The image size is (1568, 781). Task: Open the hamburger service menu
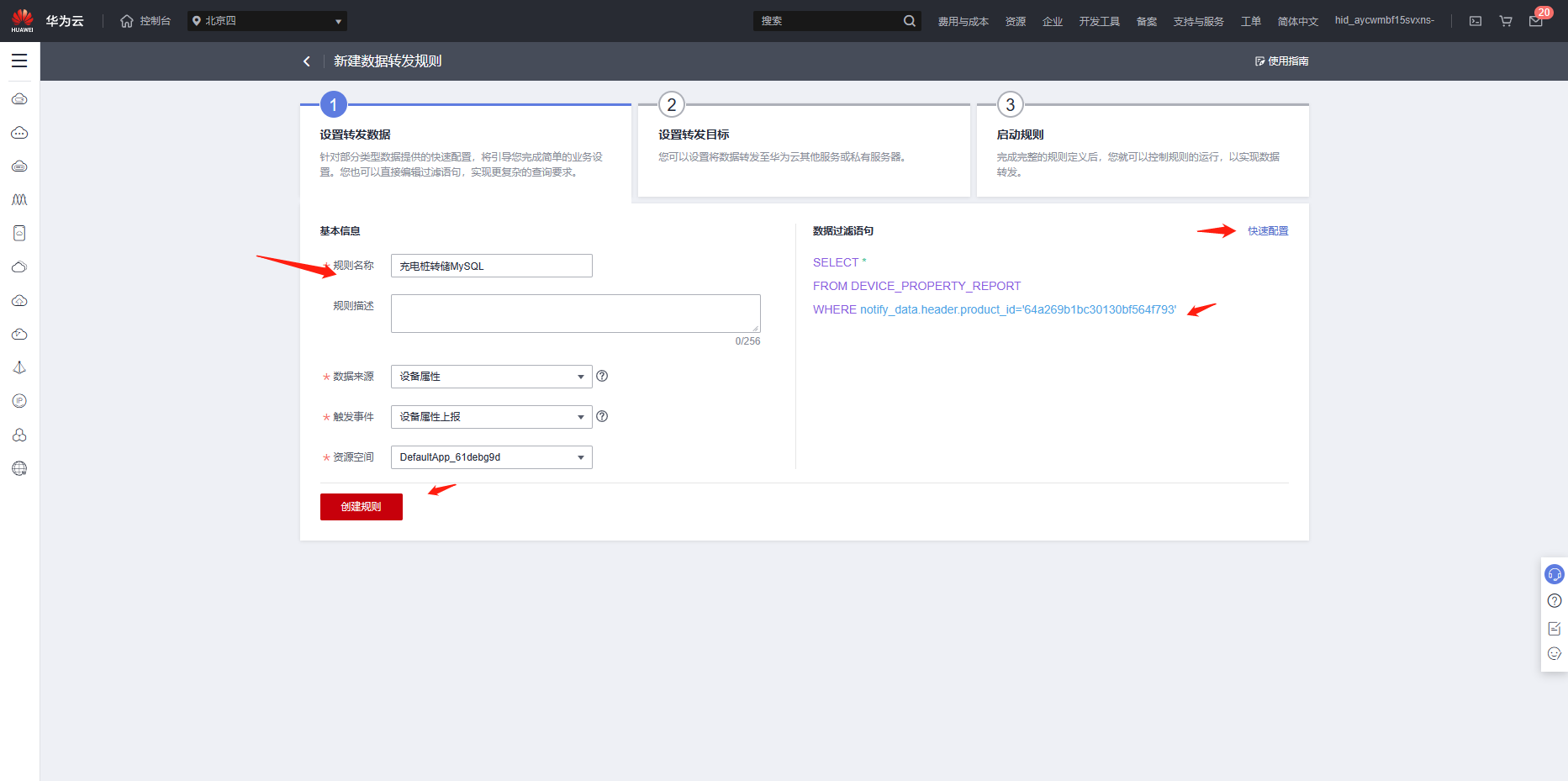tap(19, 61)
